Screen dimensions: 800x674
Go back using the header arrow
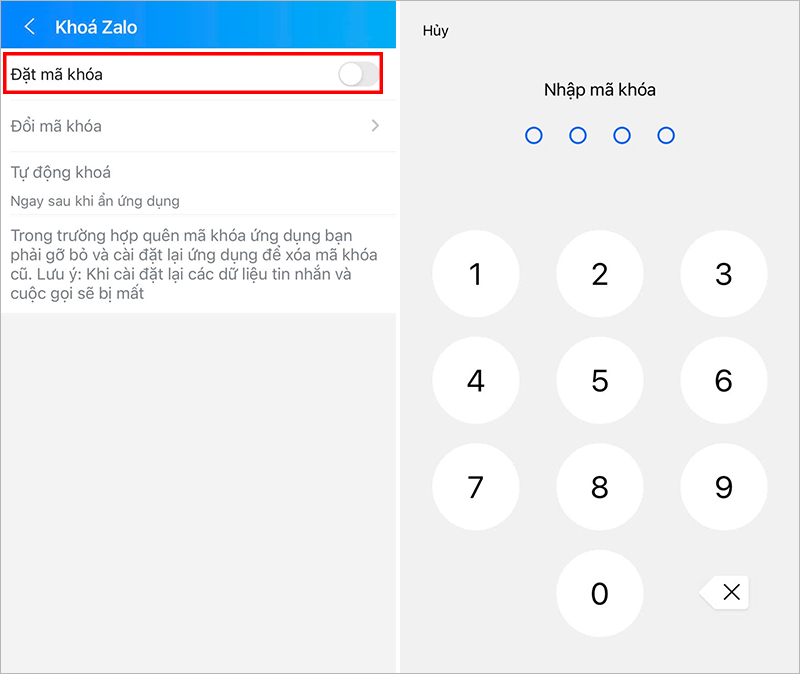30,27
